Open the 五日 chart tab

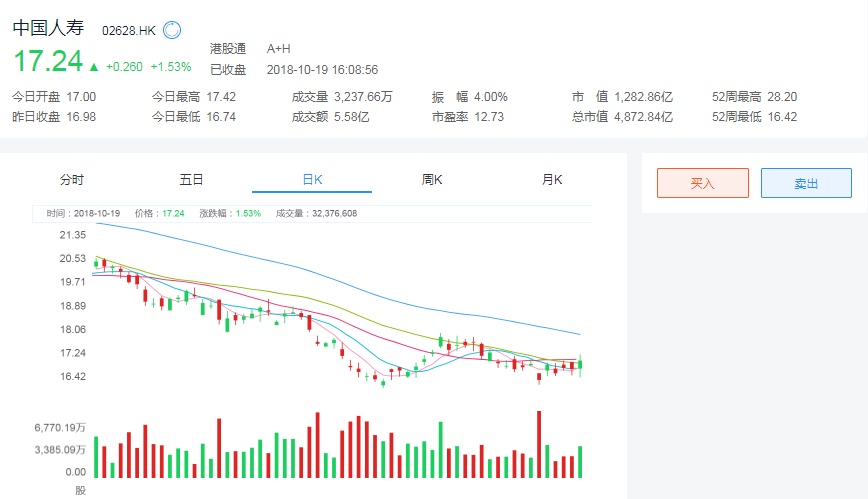(x=192, y=180)
